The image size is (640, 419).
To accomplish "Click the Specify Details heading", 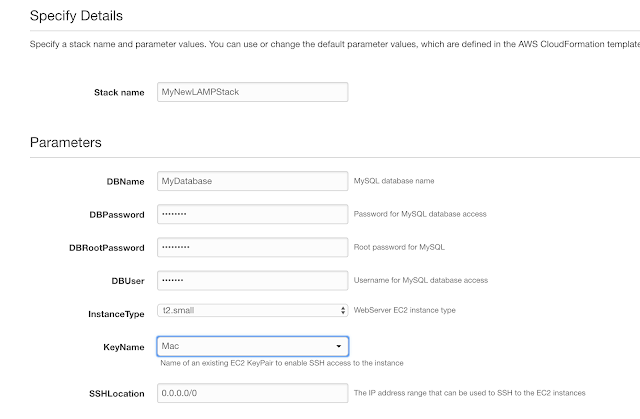I will (x=76, y=16).
